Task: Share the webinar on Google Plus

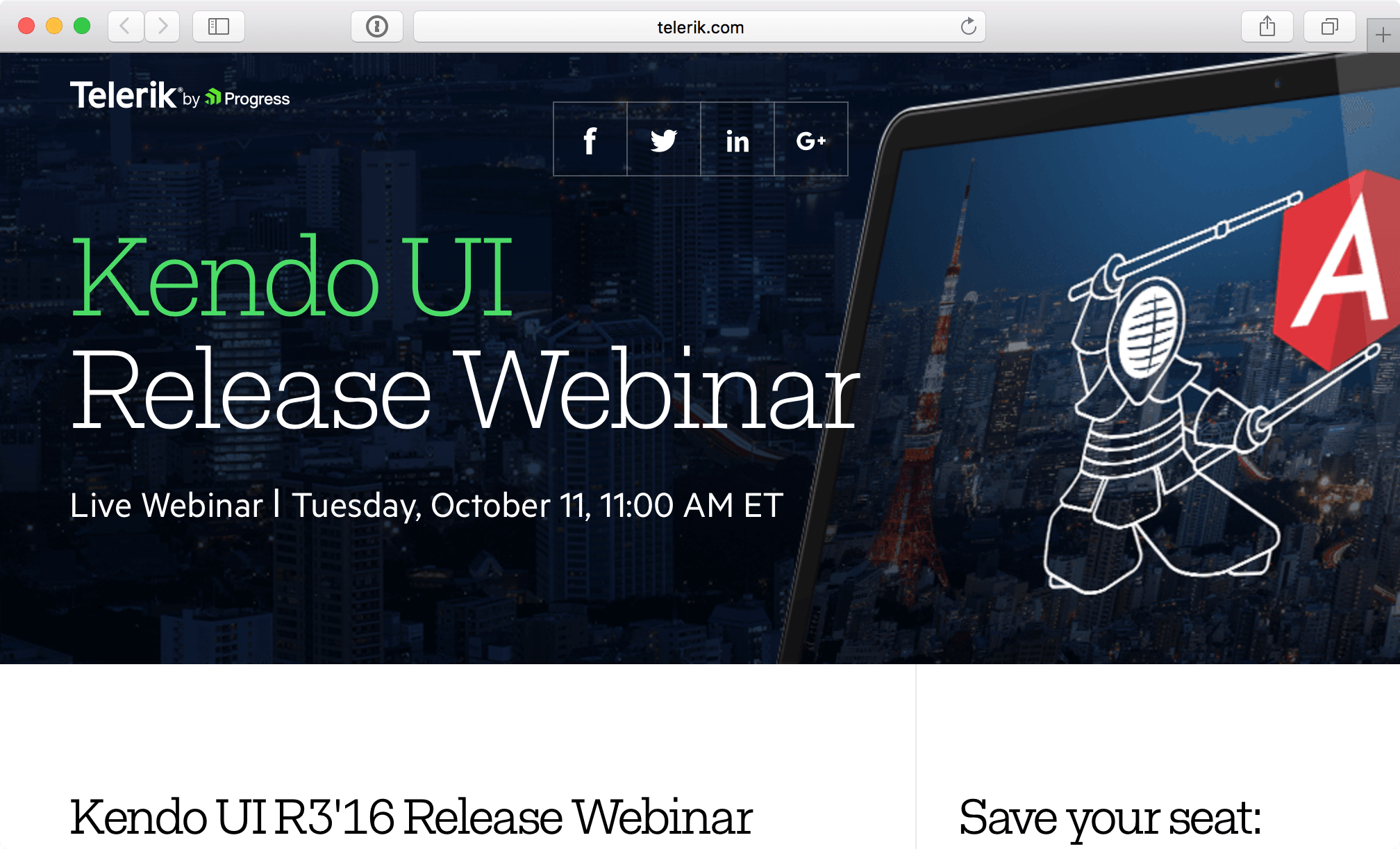Action: click(811, 140)
